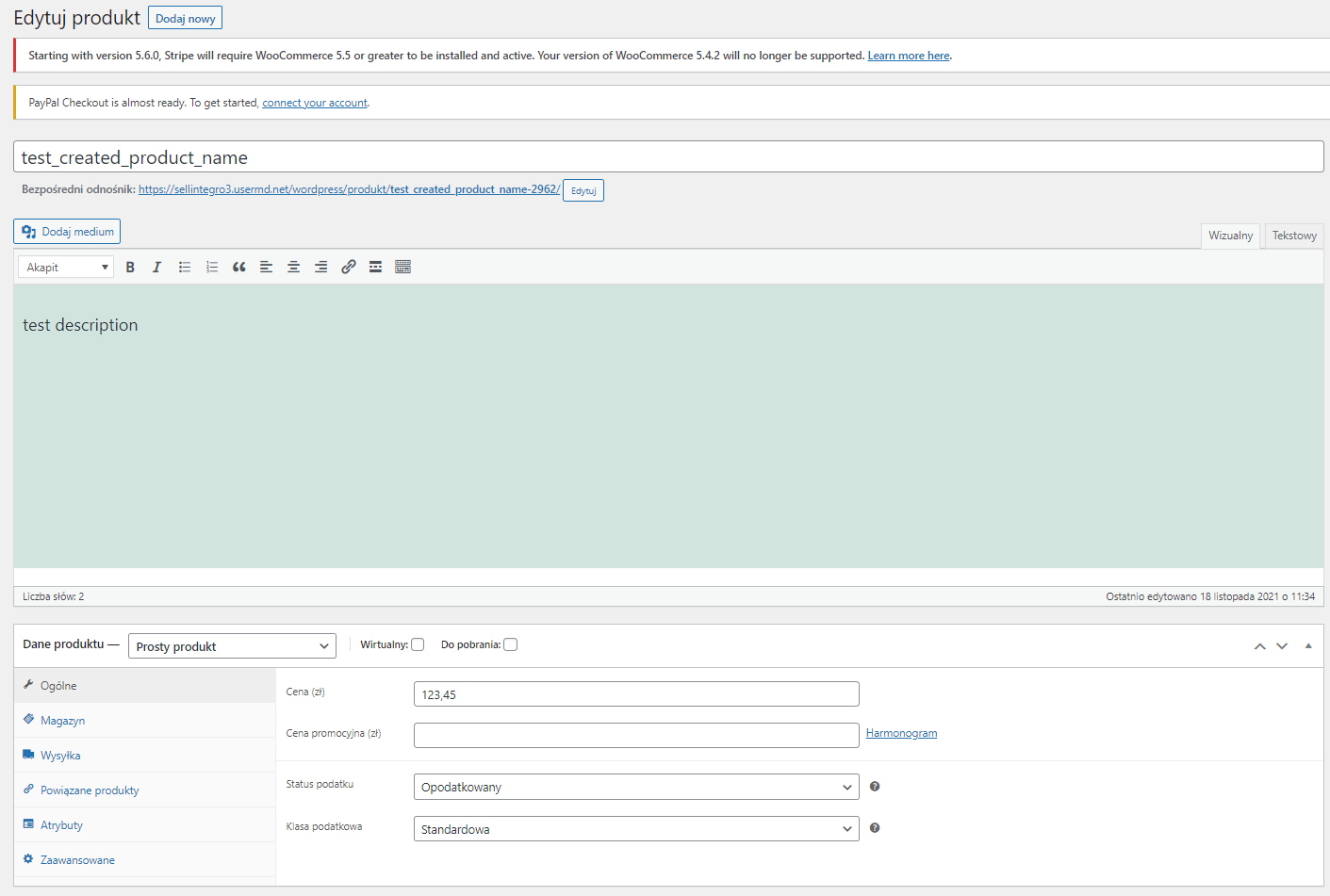Open the Ogólne product data tab
The height and width of the screenshot is (896, 1330).
click(x=145, y=686)
